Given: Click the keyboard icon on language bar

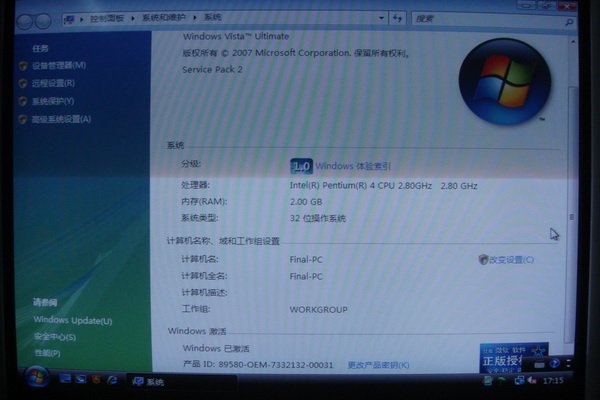Looking at the screenshot, I should (539, 365).
